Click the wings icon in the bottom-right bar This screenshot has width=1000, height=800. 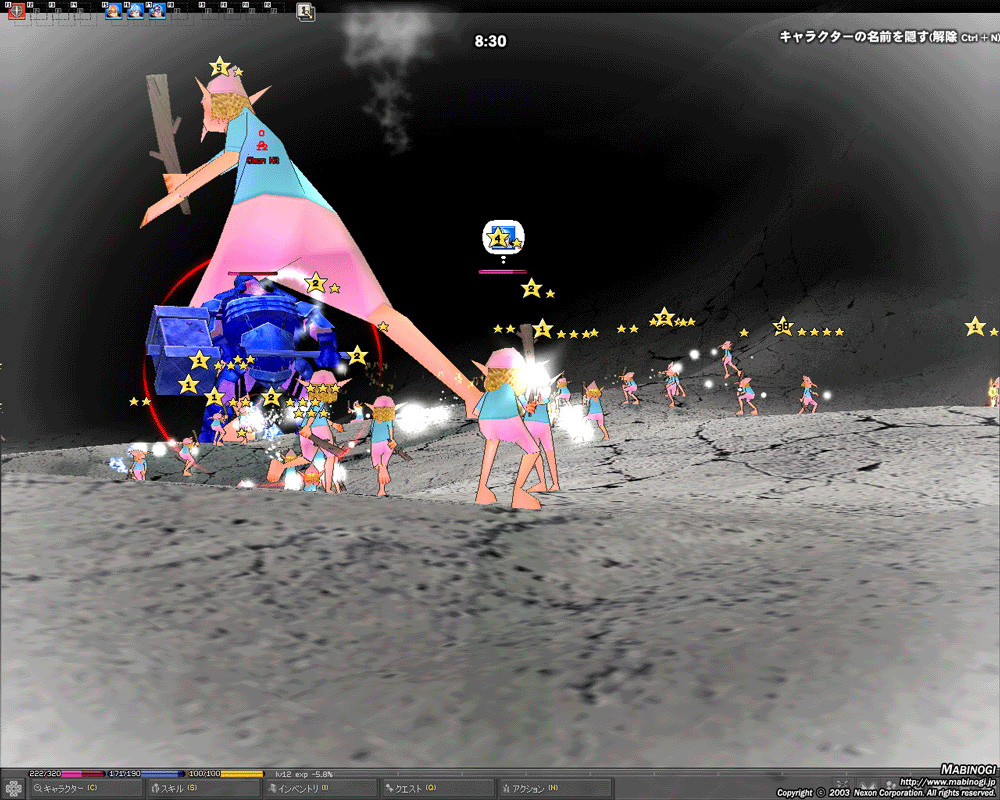867,784
